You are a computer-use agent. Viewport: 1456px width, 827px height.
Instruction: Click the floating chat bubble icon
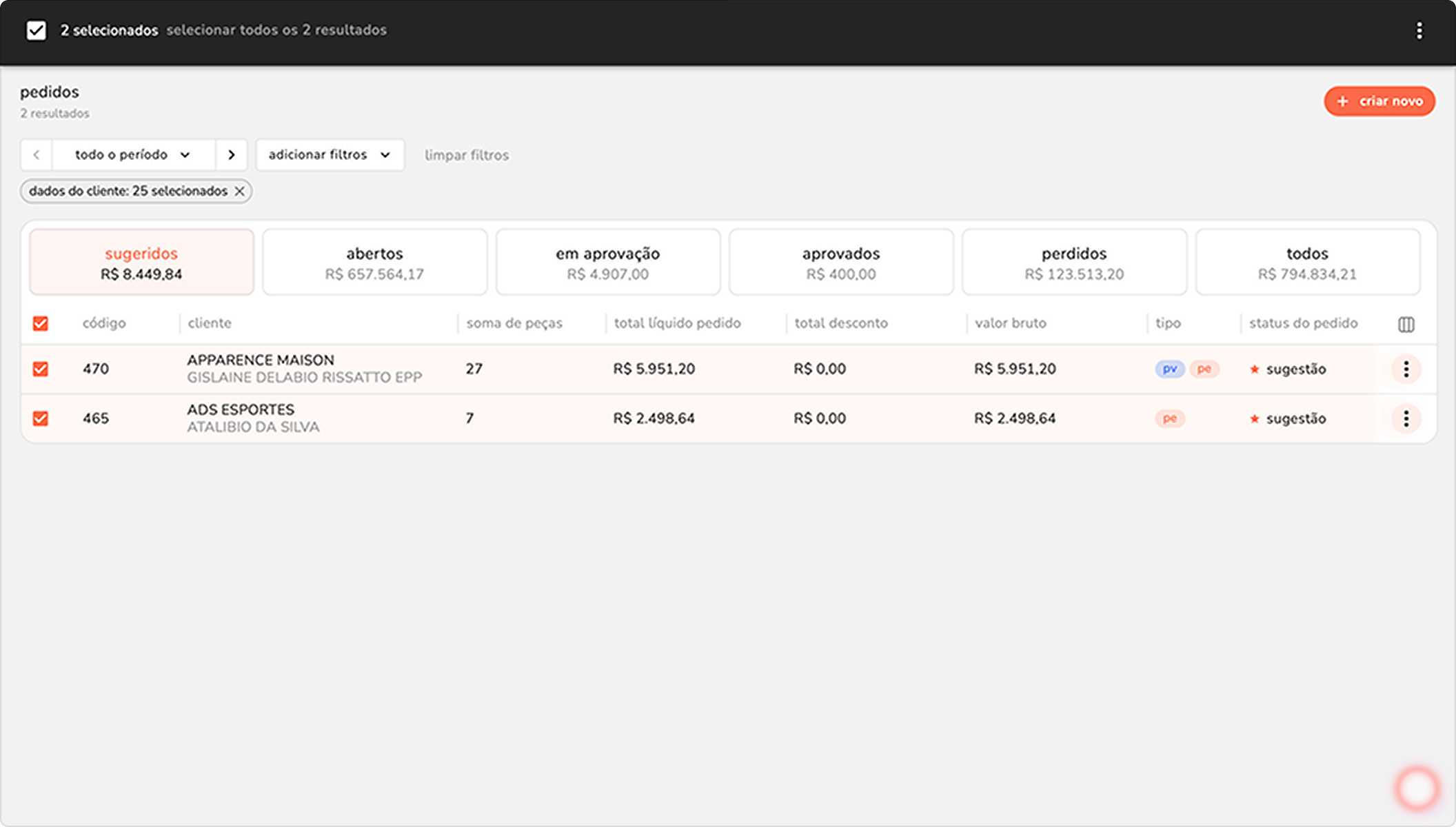(1417, 788)
